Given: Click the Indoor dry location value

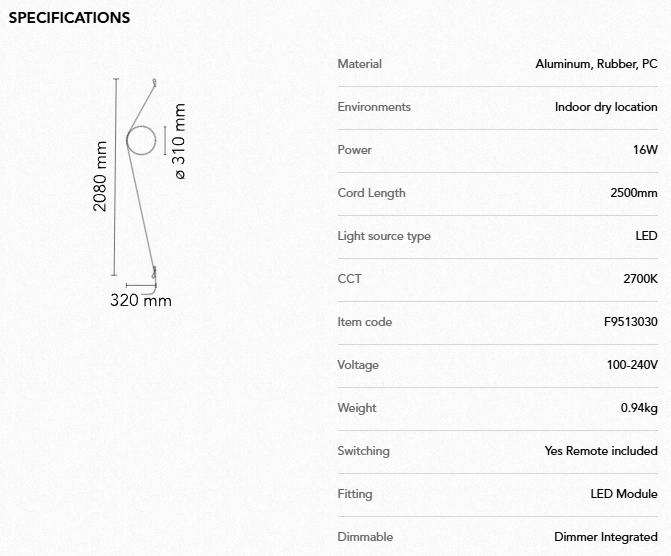Looking at the screenshot, I should (x=606, y=107).
